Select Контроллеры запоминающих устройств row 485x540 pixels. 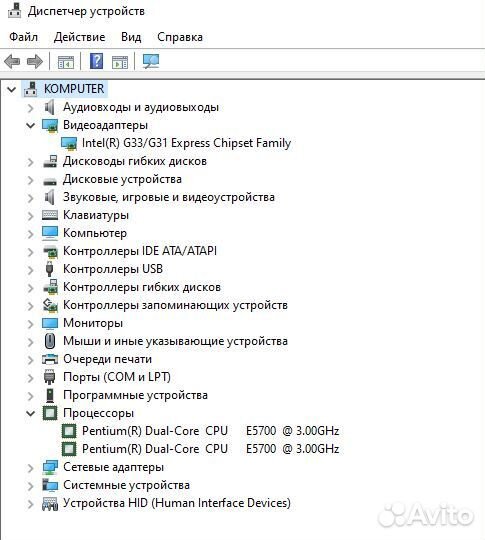[175, 305]
